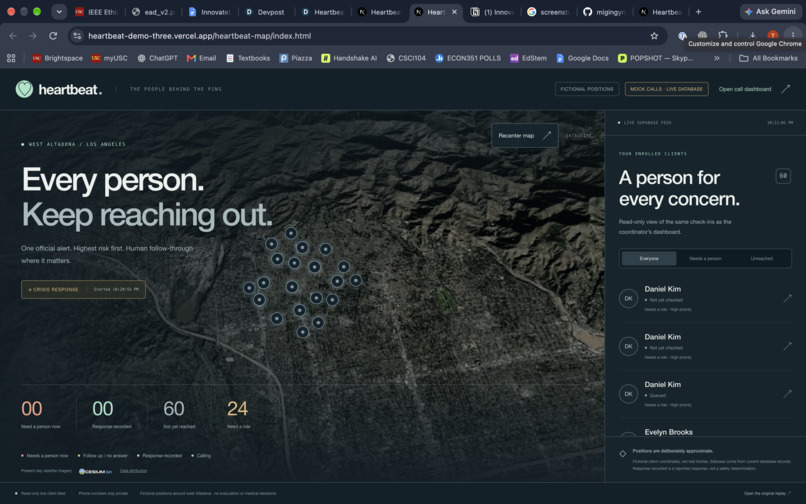This screenshot has width=806, height=504.
Task: Click the Recenter map button
Action: pos(524,135)
